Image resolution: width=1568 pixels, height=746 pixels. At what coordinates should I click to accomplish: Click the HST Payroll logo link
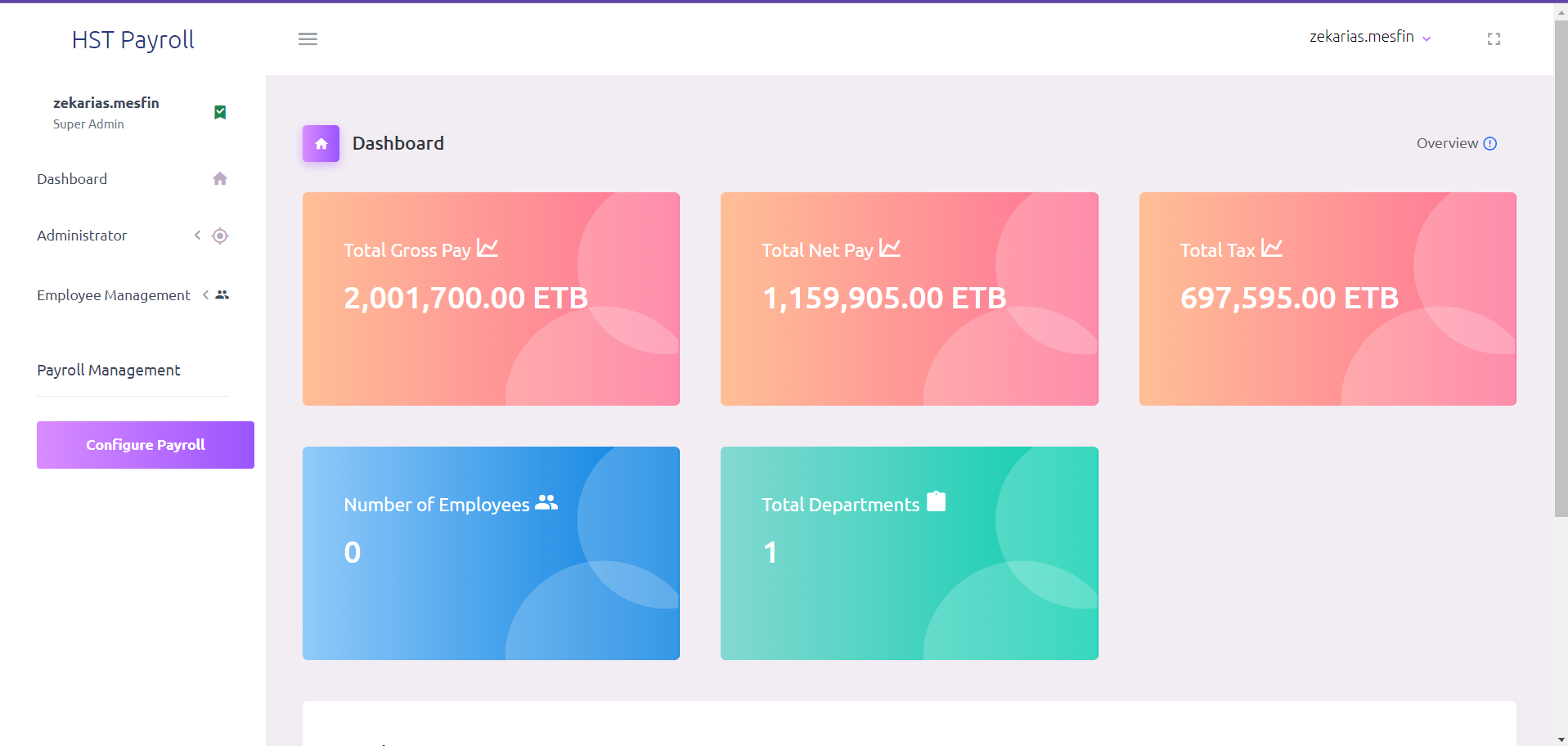click(x=133, y=40)
